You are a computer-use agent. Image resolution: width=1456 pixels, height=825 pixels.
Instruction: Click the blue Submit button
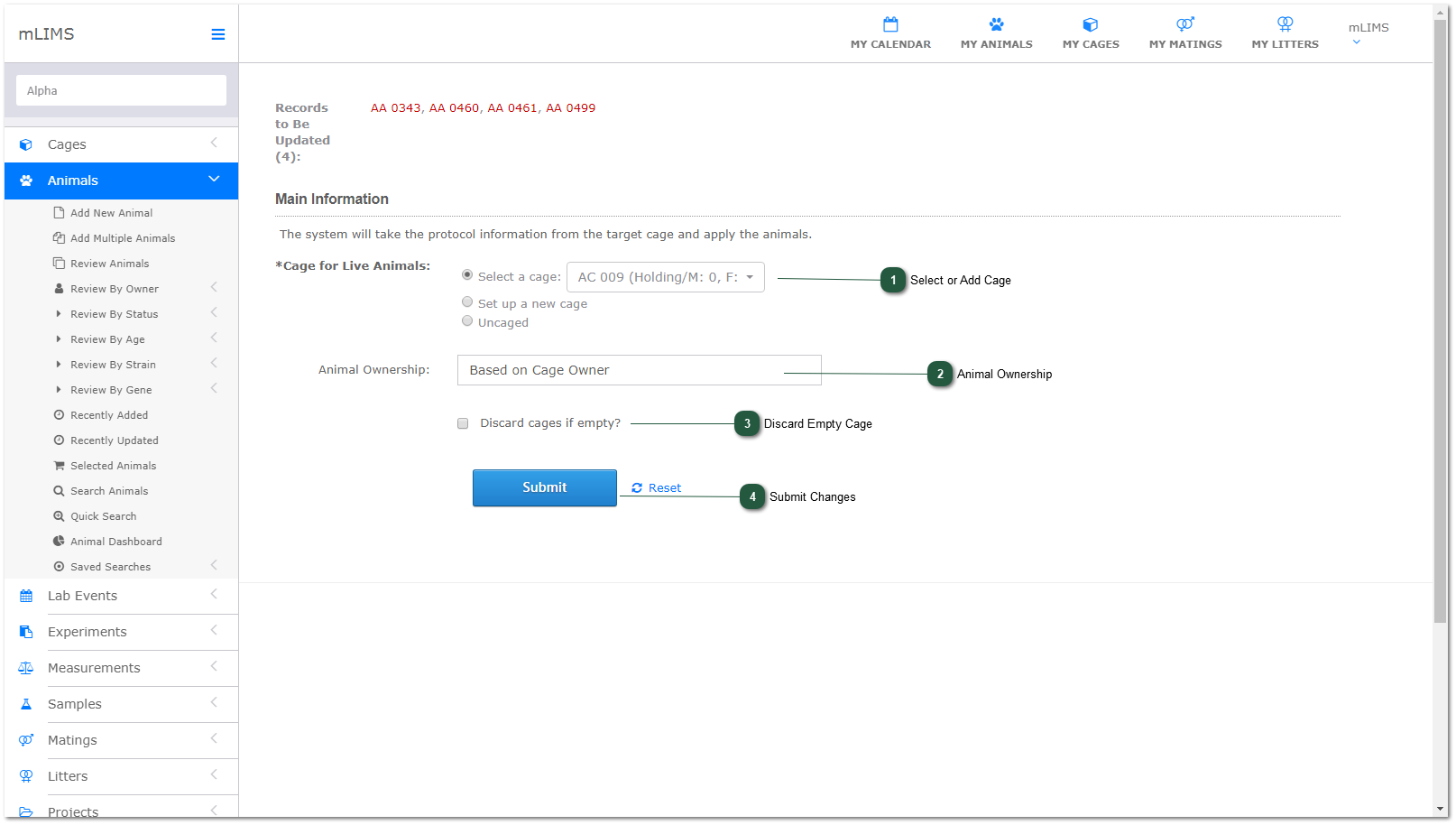[x=545, y=487]
